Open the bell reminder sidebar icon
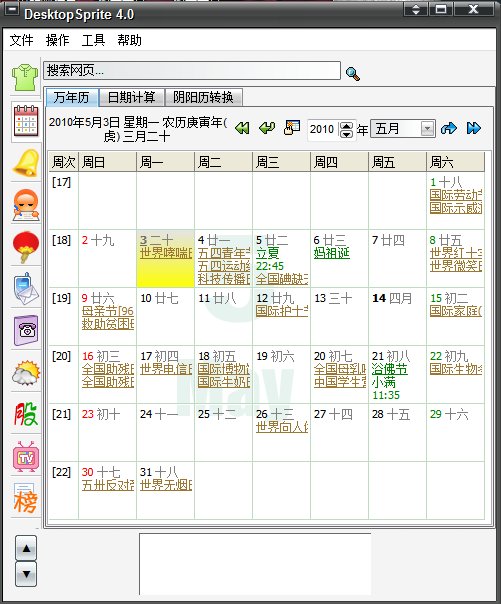Image resolution: width=501 pixels, height=604 pixels. [x=26, y=163]
